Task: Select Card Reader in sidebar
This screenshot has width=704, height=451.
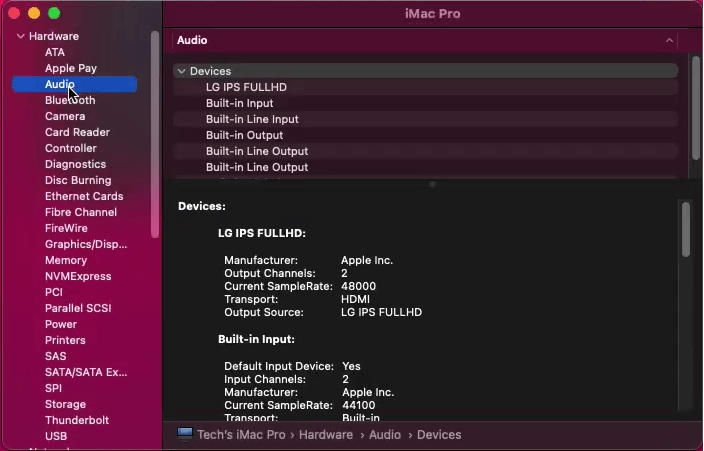Action: coord(77,133)
